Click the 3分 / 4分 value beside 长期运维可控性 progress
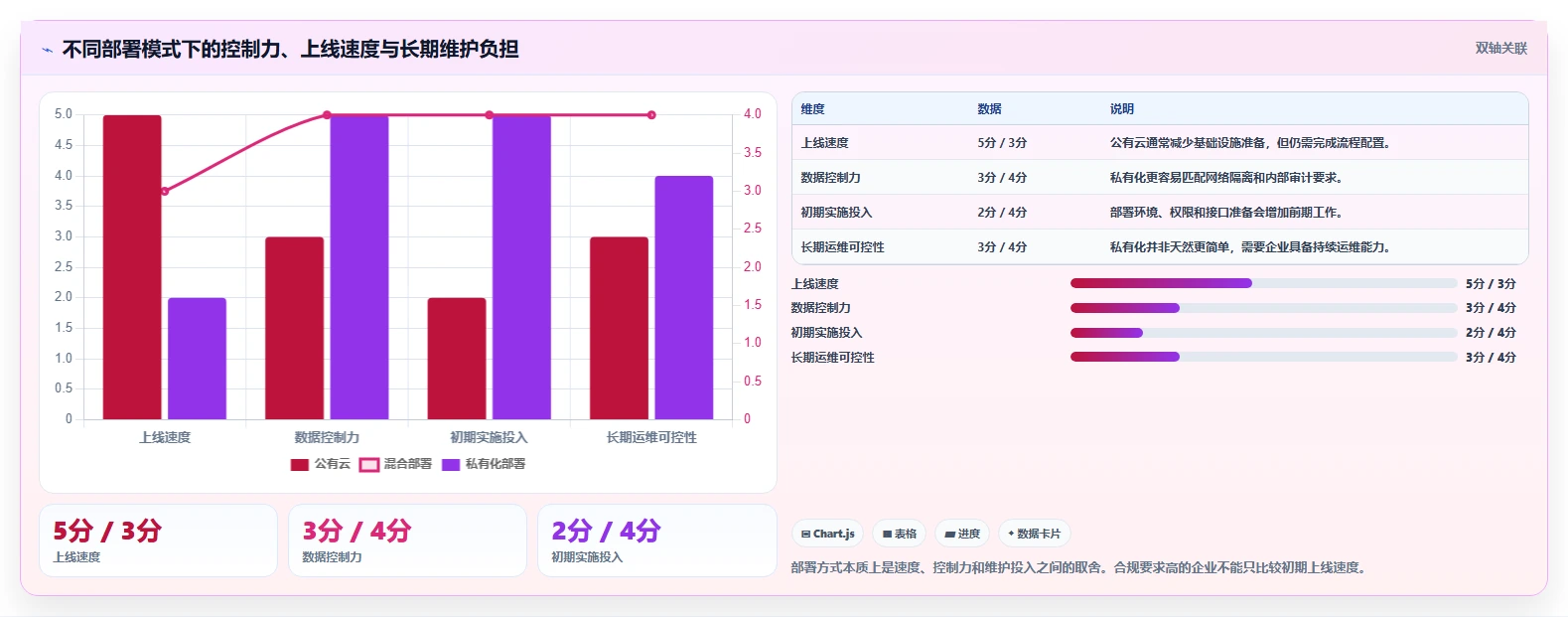The width and height of the screenshot is (1568, 617). click(x=1491, y=358)
